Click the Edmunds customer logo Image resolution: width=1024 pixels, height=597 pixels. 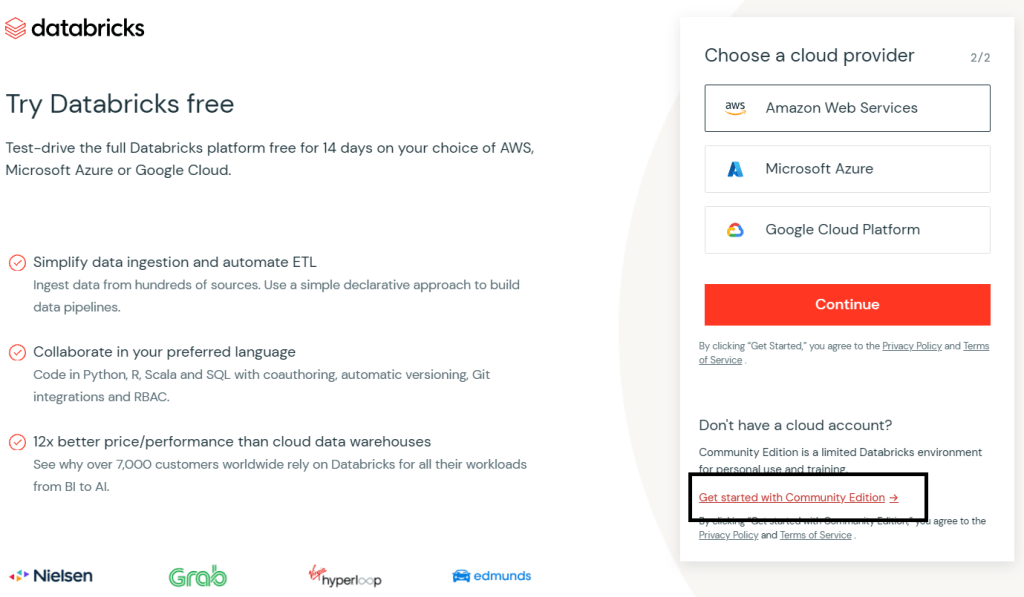point(491,576)
